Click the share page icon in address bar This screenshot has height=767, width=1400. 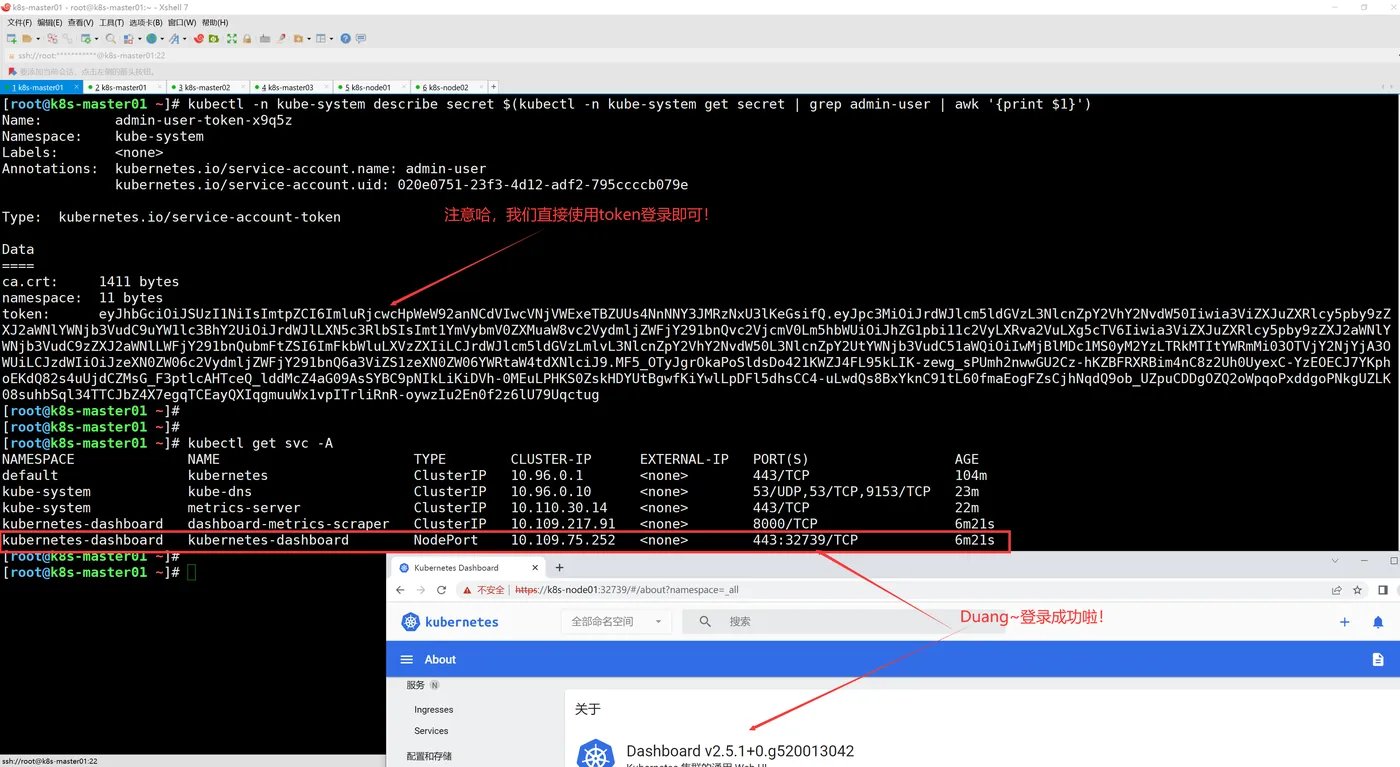point(1337,590)
